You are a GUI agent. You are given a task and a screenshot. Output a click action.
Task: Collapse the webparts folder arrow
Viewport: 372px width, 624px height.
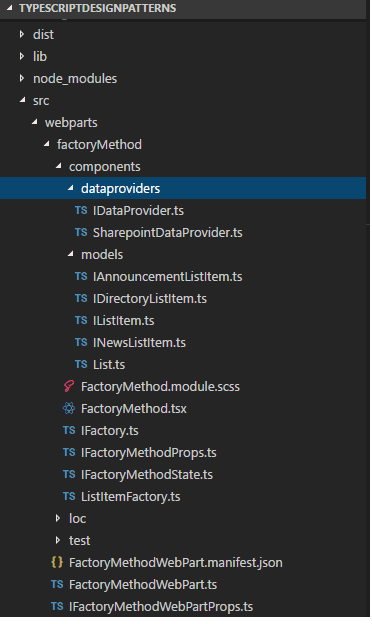(x=35, y=122)
